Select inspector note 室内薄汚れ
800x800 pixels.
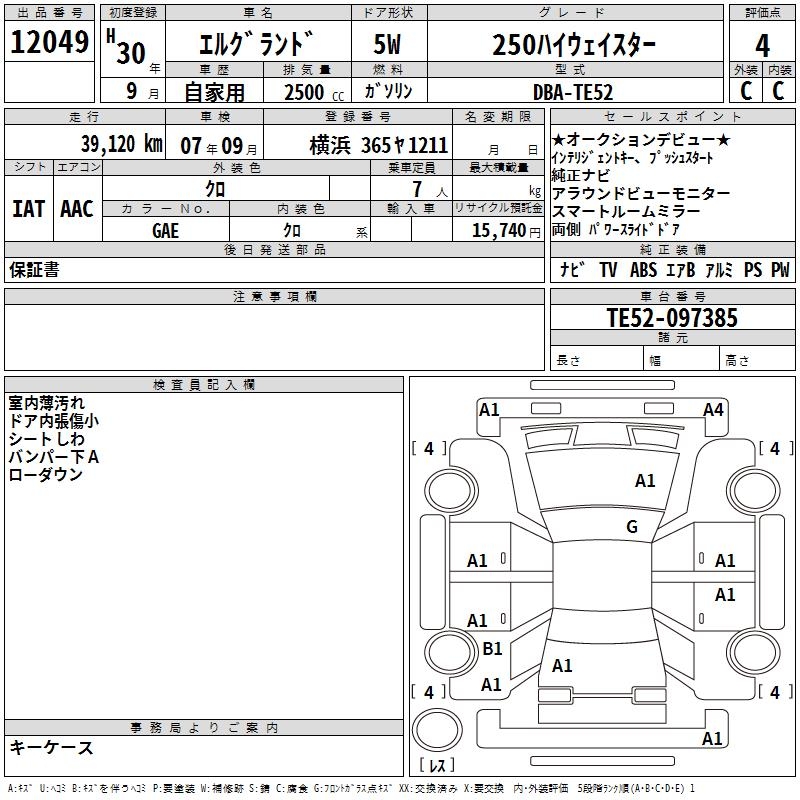click(46, 403)
